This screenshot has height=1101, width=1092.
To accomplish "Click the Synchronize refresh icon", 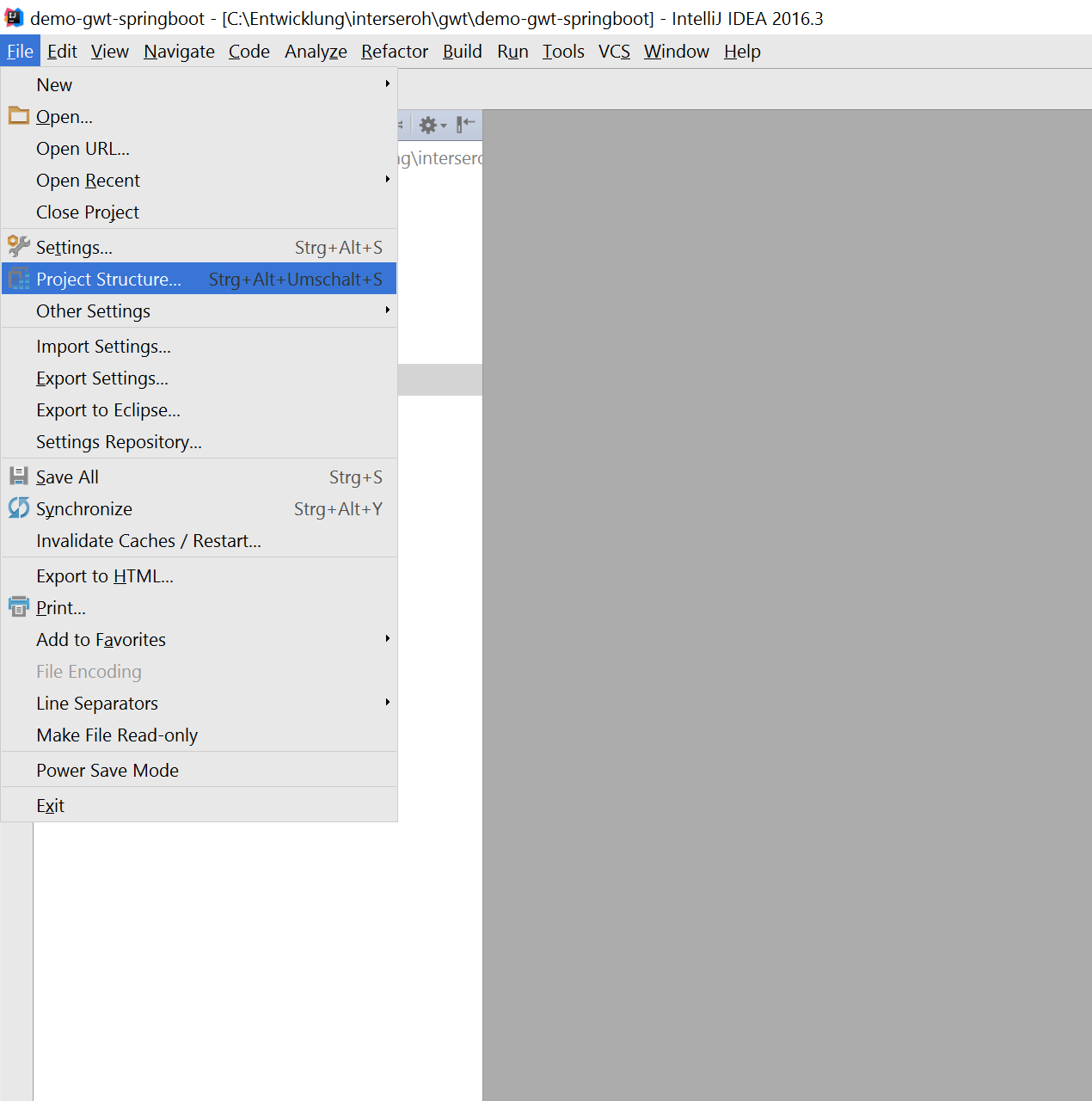I will 19,507.
